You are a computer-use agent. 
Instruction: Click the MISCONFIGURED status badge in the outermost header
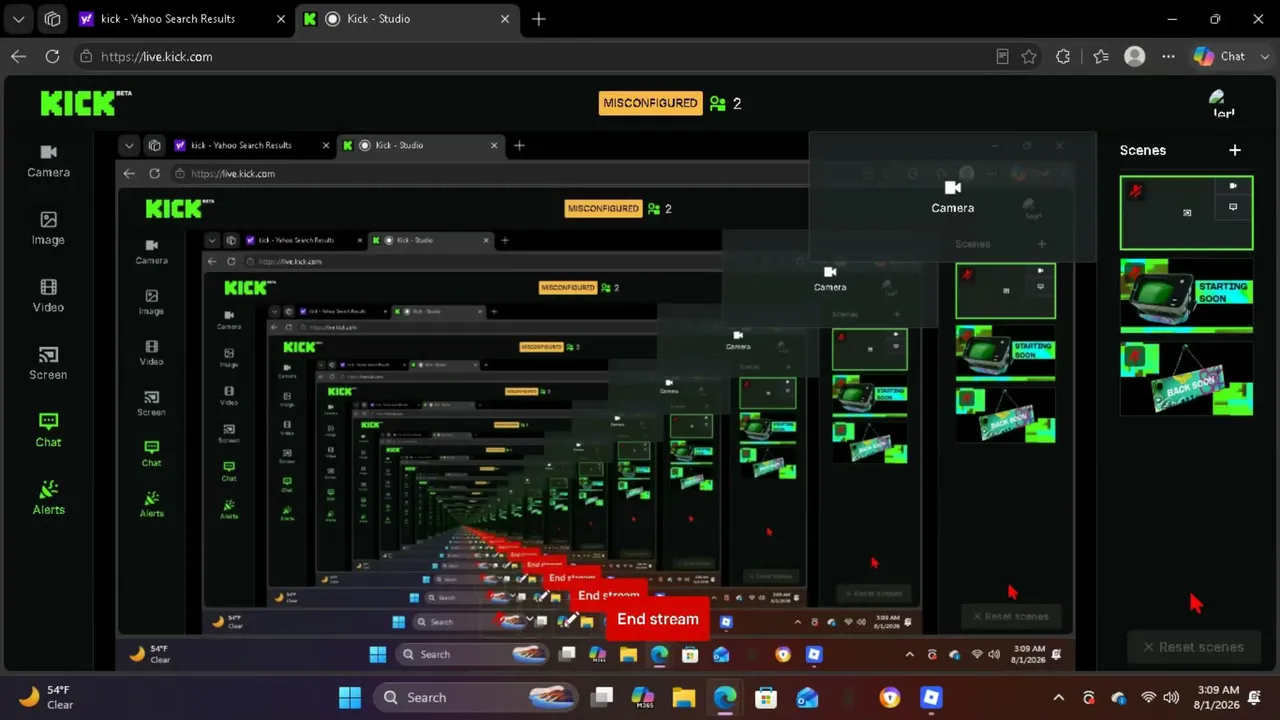650,103
